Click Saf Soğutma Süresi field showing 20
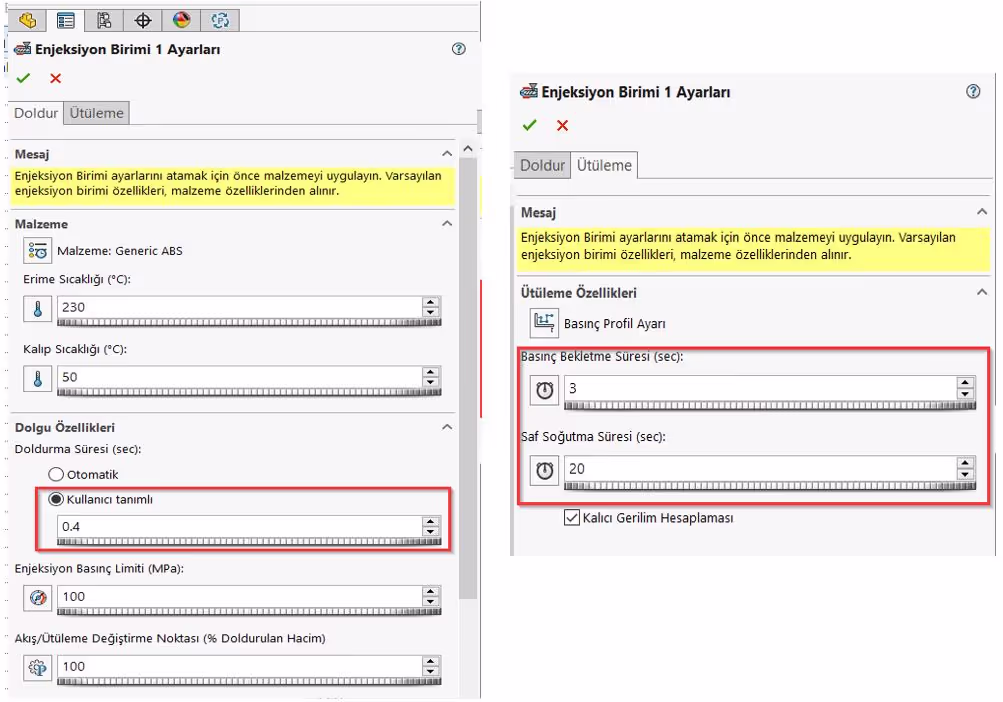Viewport: 1003px width, 702px height. coord(760,469)
